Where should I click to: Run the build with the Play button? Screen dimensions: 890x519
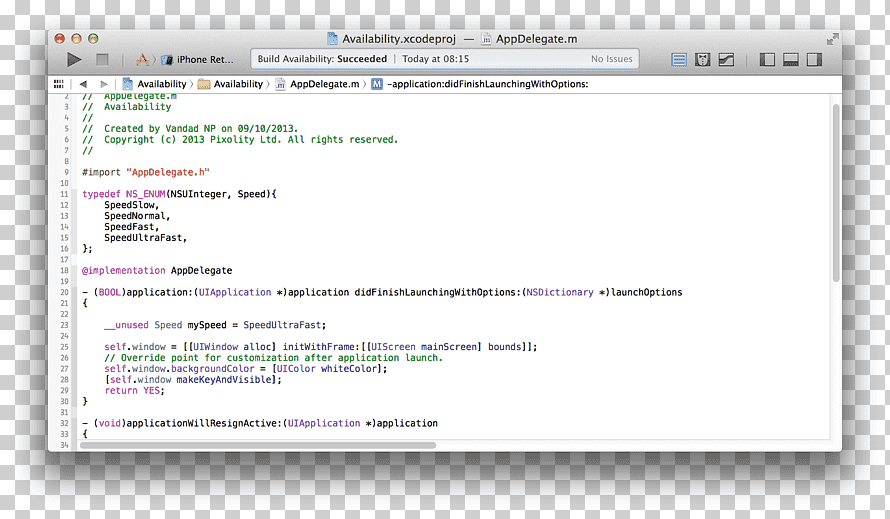pyautogui.click(x=74, y=60)
